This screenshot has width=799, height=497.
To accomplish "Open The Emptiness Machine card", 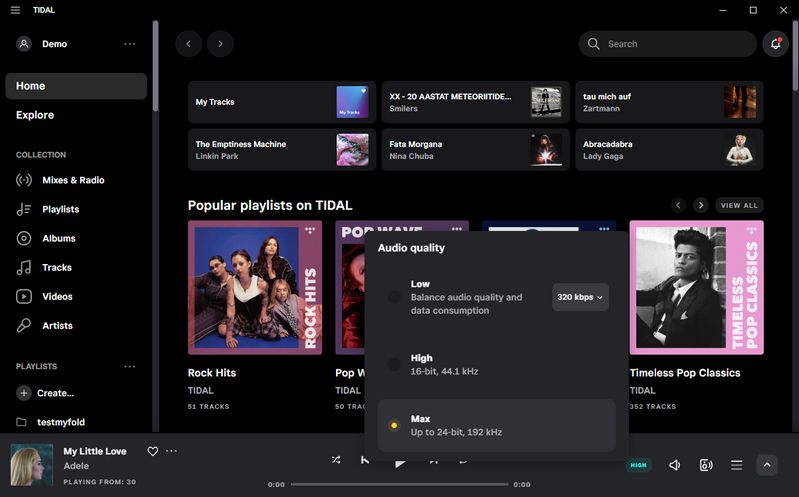I will pyautogui.click(x=282, y=150).
